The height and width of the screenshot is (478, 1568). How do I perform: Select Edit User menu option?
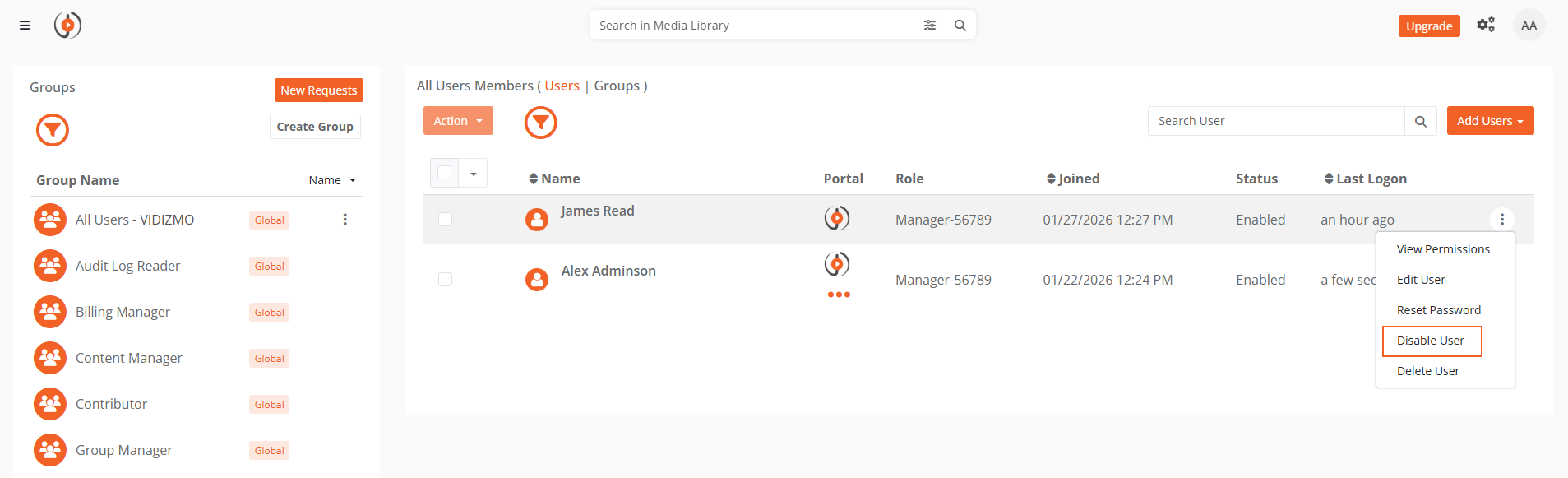(1421, 280)
